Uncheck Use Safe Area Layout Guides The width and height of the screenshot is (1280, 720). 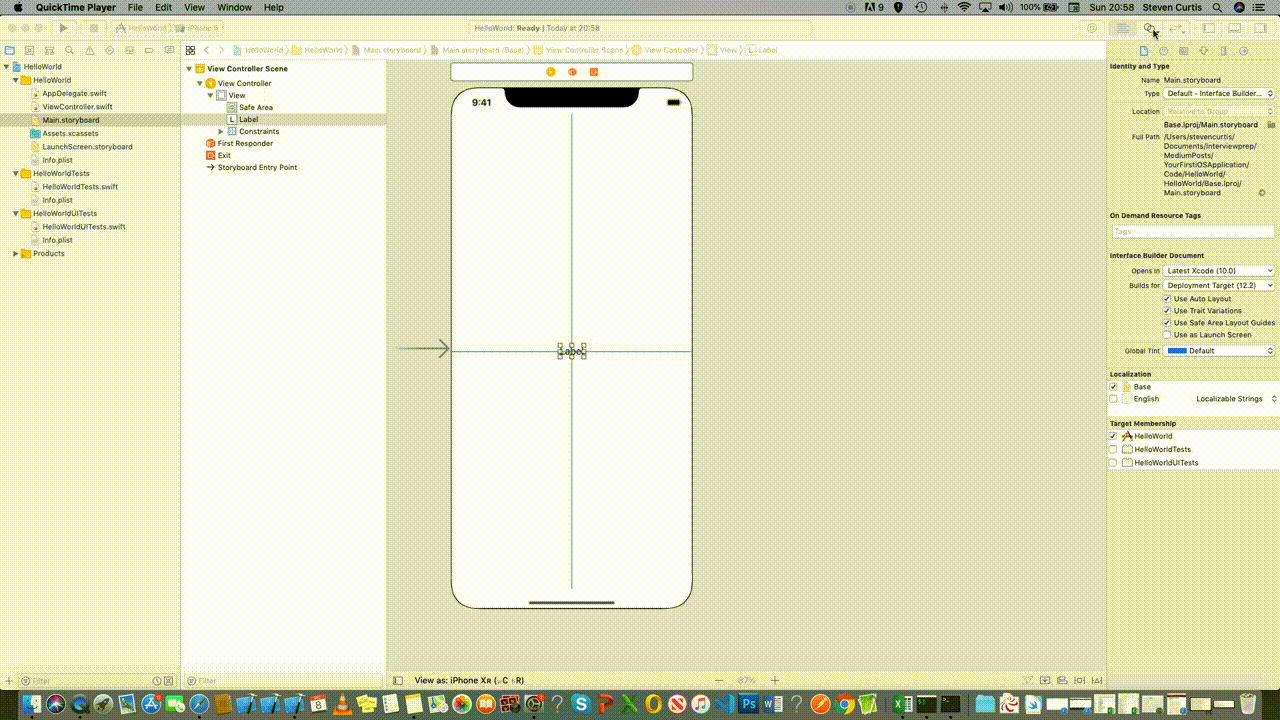(1167, 323)
